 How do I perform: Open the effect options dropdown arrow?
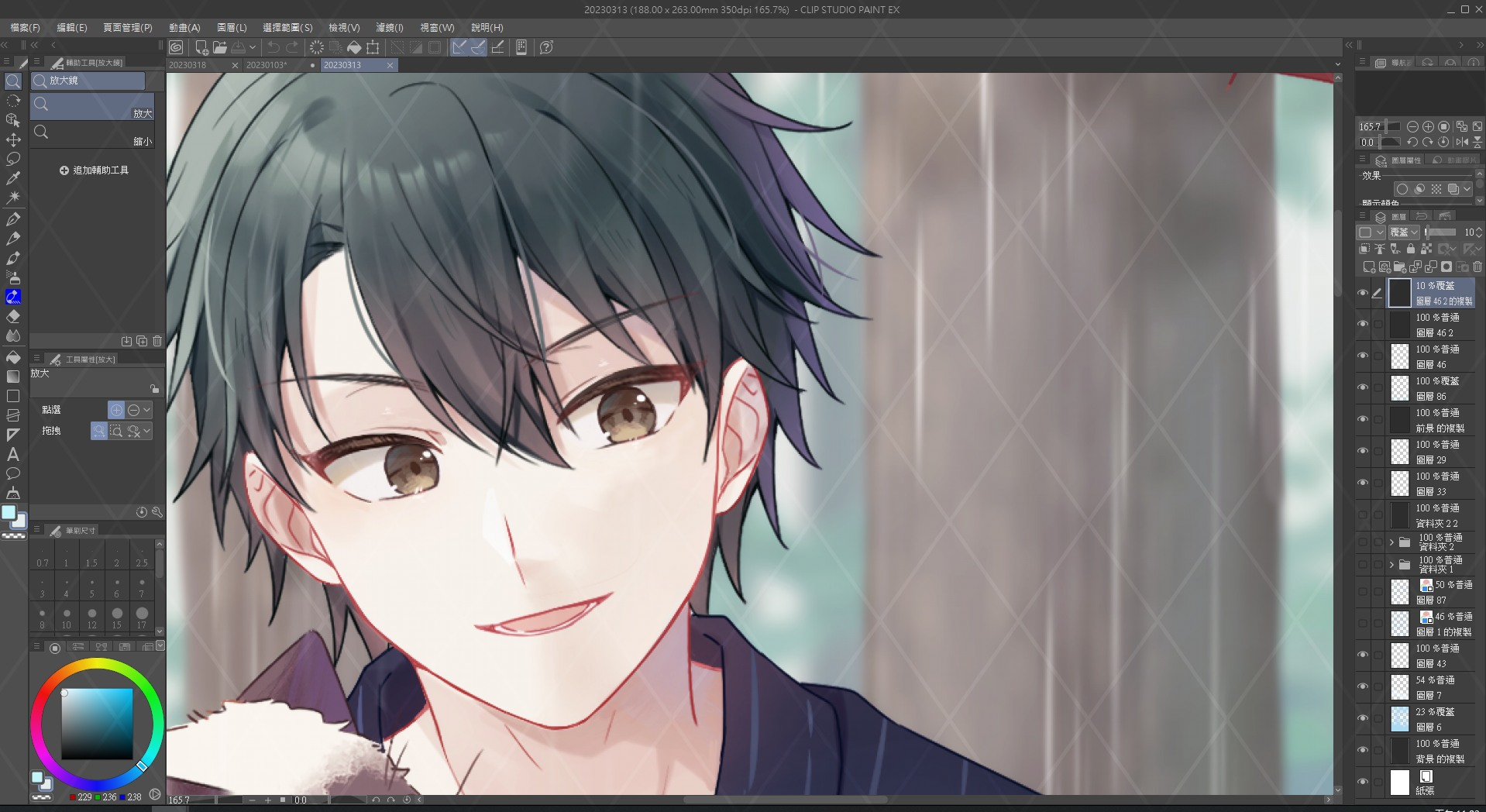click(x=1467, y=189)
